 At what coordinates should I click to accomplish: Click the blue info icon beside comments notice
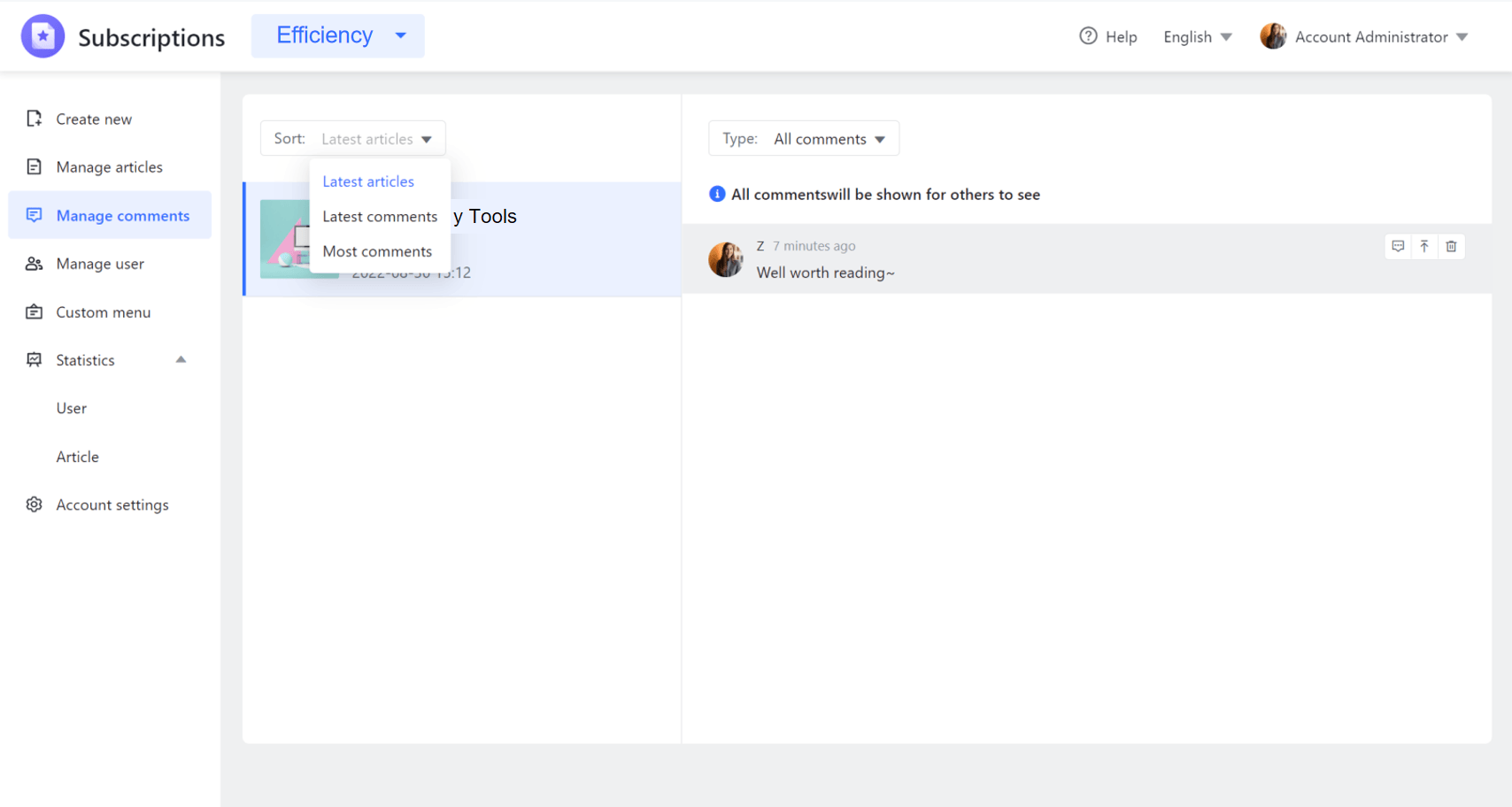tap(717, 194)
